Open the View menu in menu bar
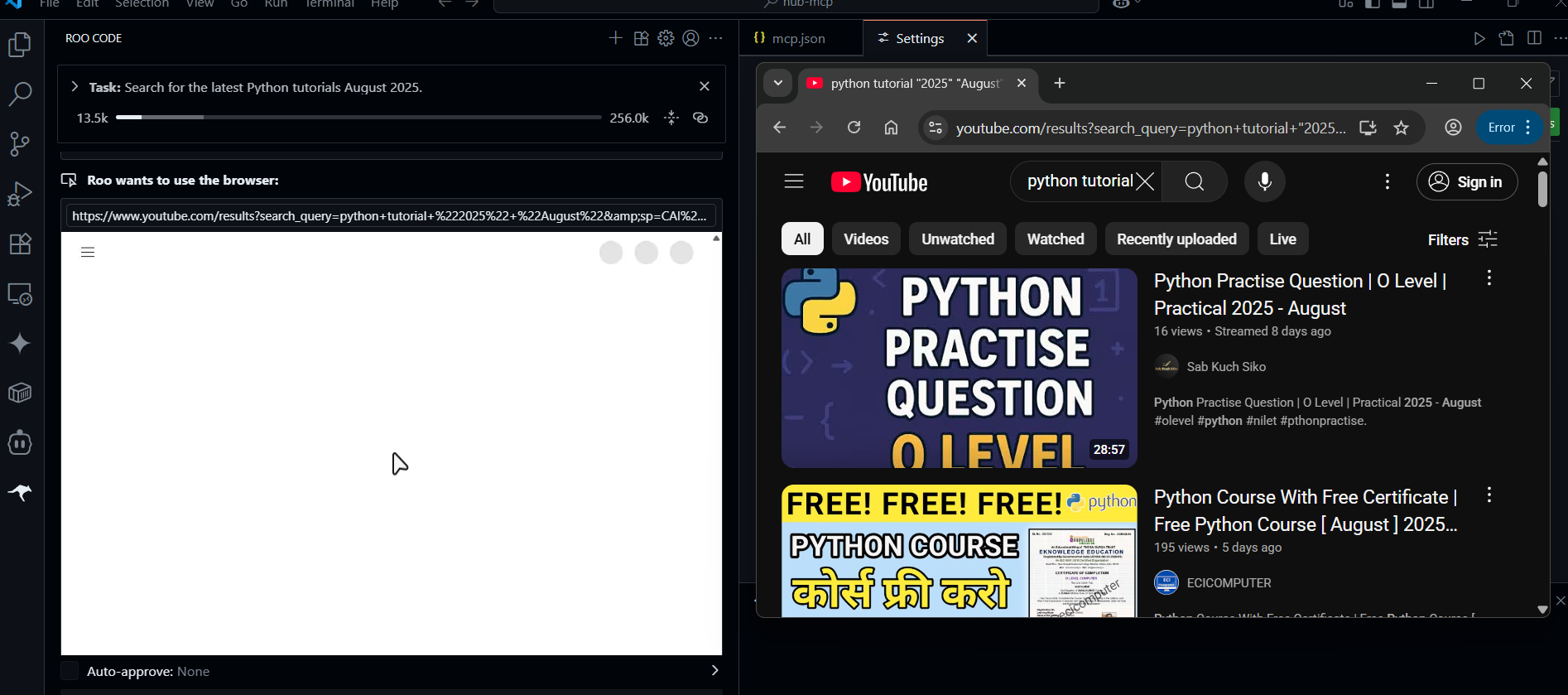 tap(200, 4)
